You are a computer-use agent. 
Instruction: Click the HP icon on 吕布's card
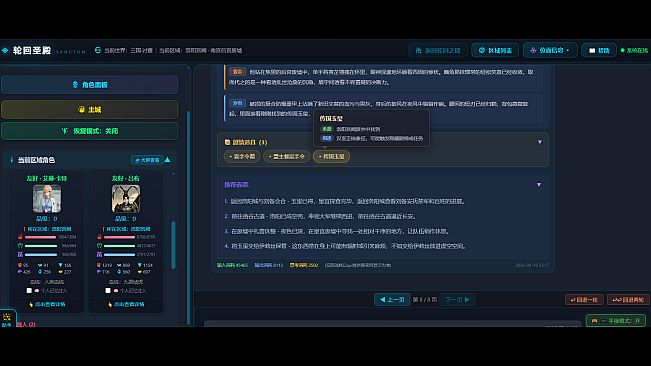point(99,237)
